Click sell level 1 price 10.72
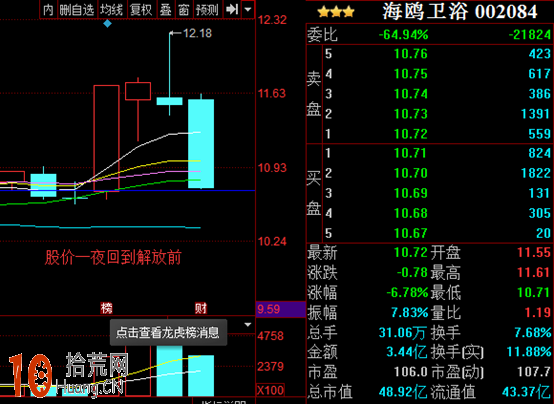This screenshot has height=404, width=554. 411,134
